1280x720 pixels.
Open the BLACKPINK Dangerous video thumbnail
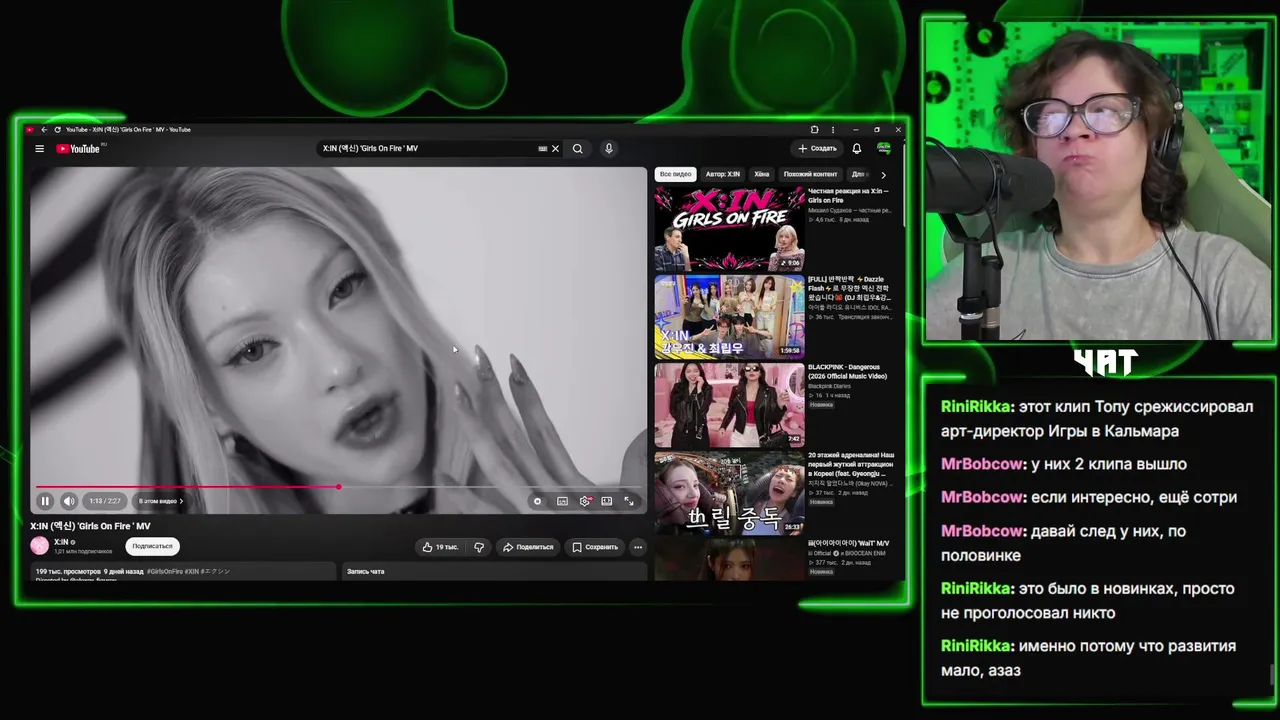[x=730, y=405]
